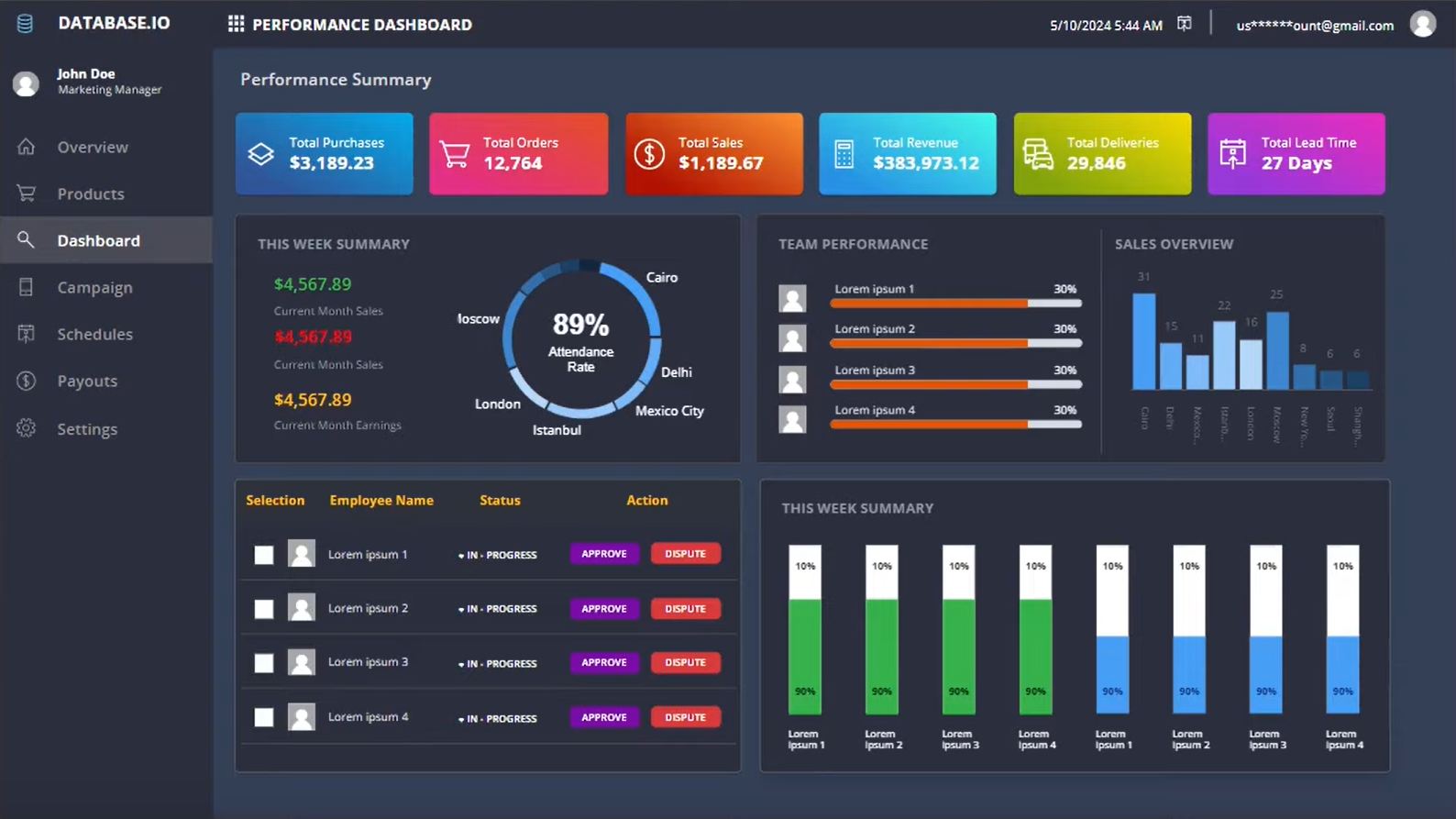Screen dimensions: 1456x819
Task: Click the calendar icon beside the date
Action: [1185, 24]
